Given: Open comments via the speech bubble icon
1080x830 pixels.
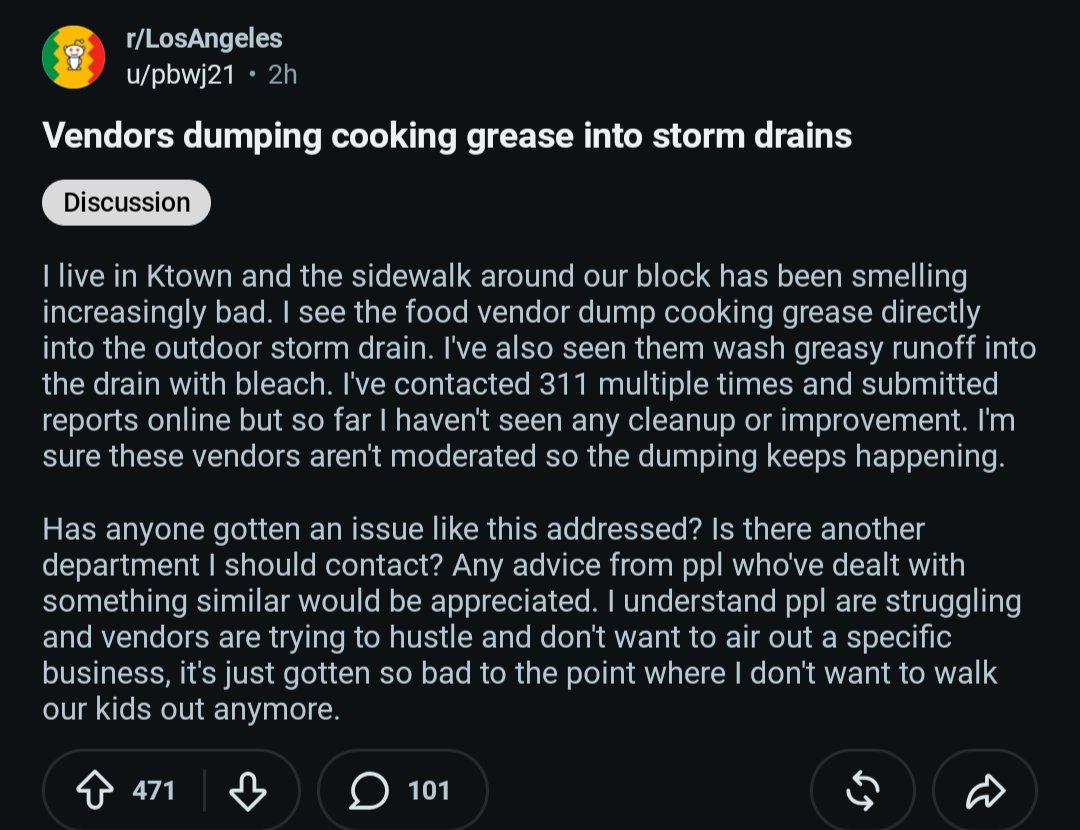Looking at the screenshot, I should coord(369,790).
